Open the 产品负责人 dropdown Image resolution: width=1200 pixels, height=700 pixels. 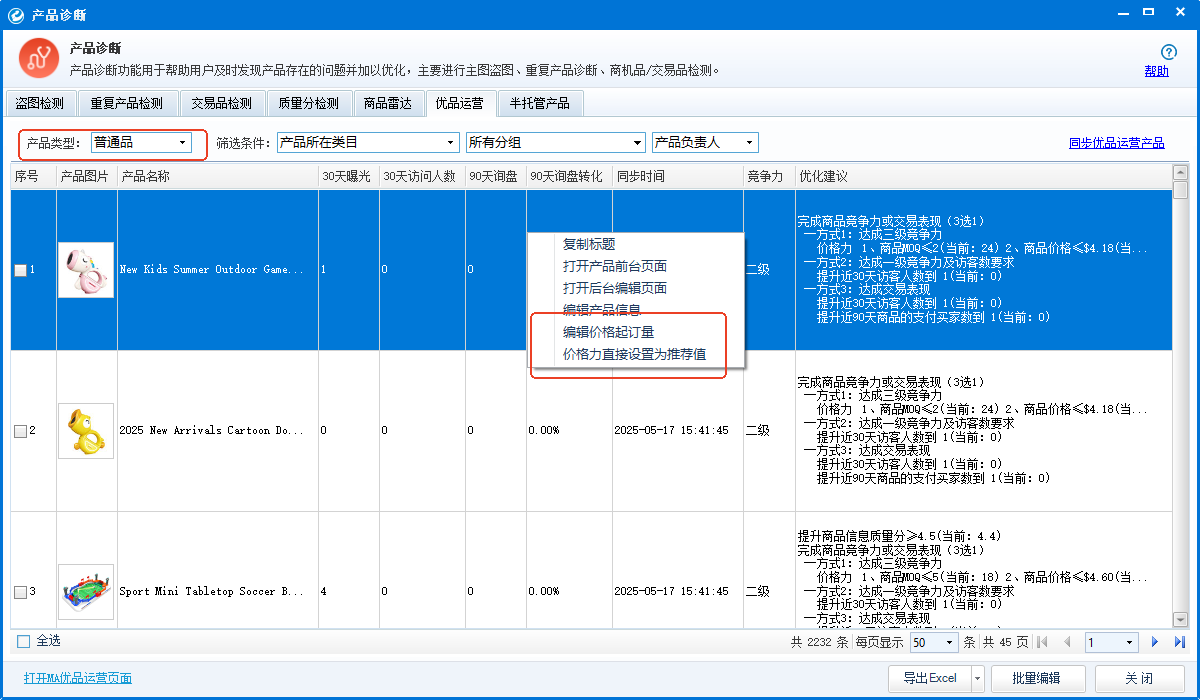coord(704,143)
